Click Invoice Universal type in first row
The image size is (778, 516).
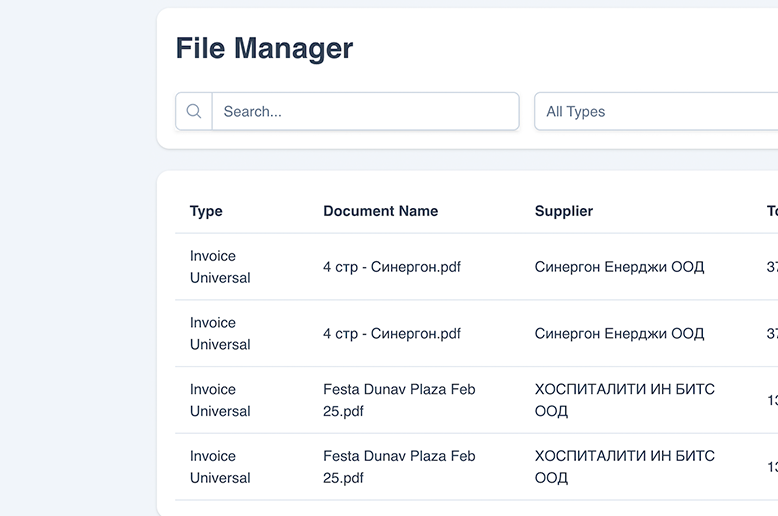(x=220, y=267)
